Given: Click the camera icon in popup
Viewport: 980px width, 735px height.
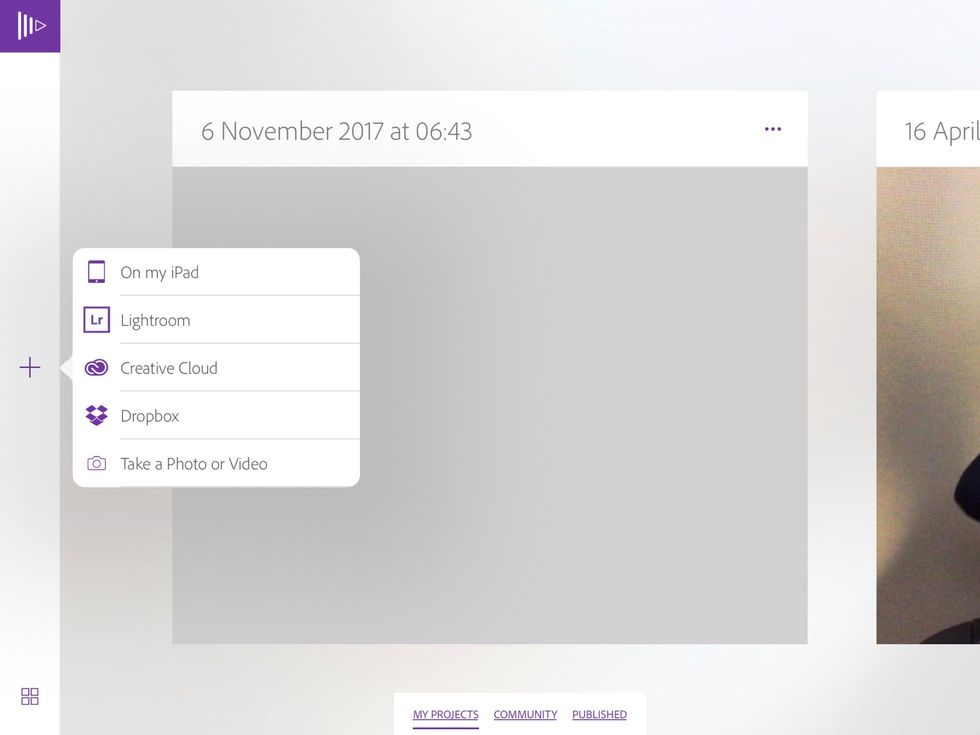Looking at the screenshot, I should point(96,464).
